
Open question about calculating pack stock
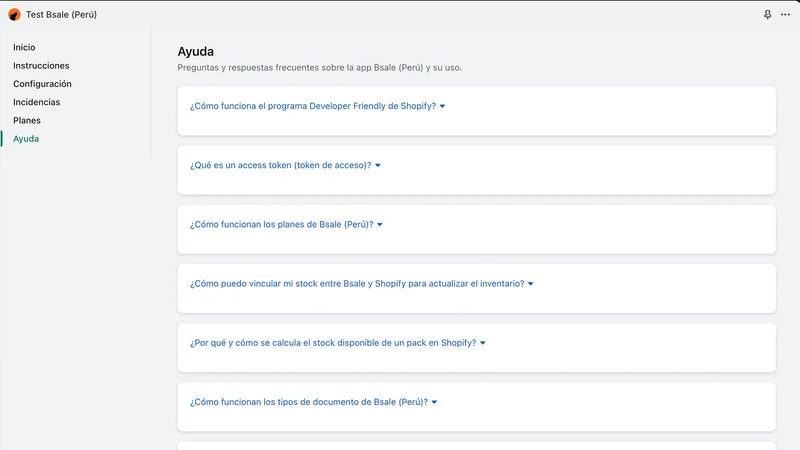pyautogui.click(x=333, y=343)
